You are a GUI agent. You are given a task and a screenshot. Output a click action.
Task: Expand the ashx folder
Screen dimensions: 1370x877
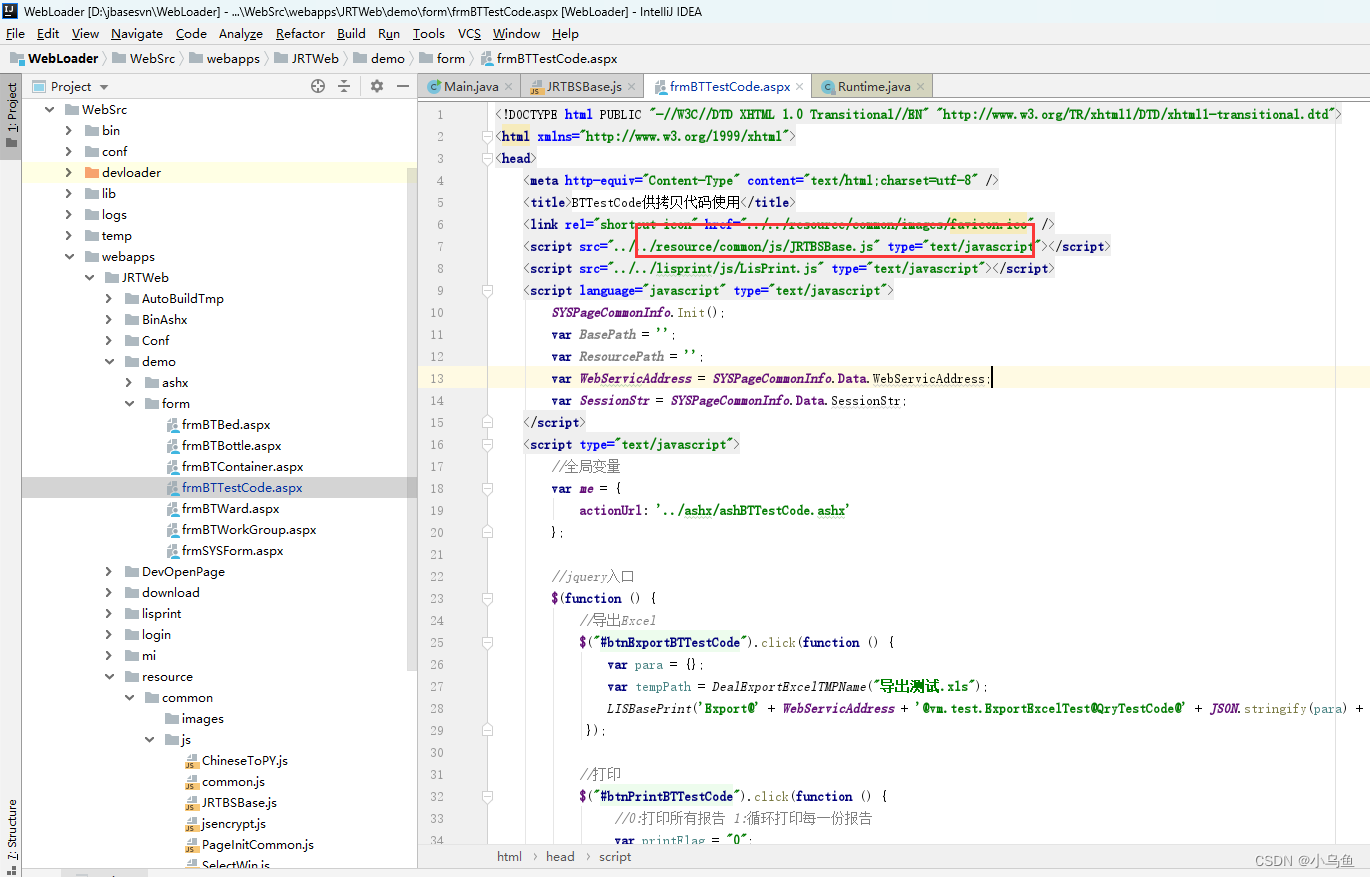click(x=128, y=382)
